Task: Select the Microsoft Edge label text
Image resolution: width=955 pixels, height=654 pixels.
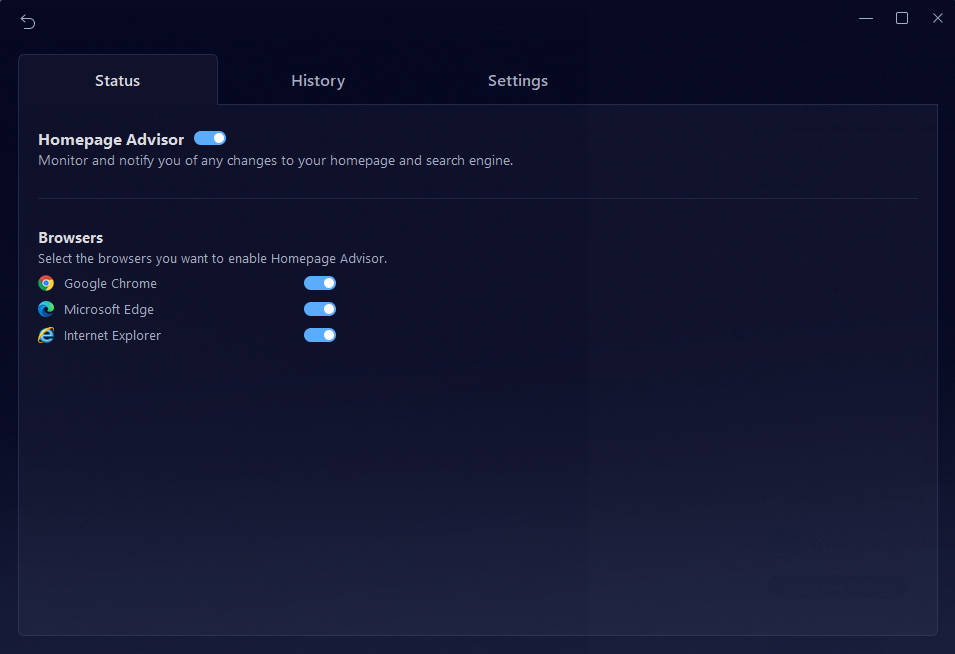Action: [108, 309]
